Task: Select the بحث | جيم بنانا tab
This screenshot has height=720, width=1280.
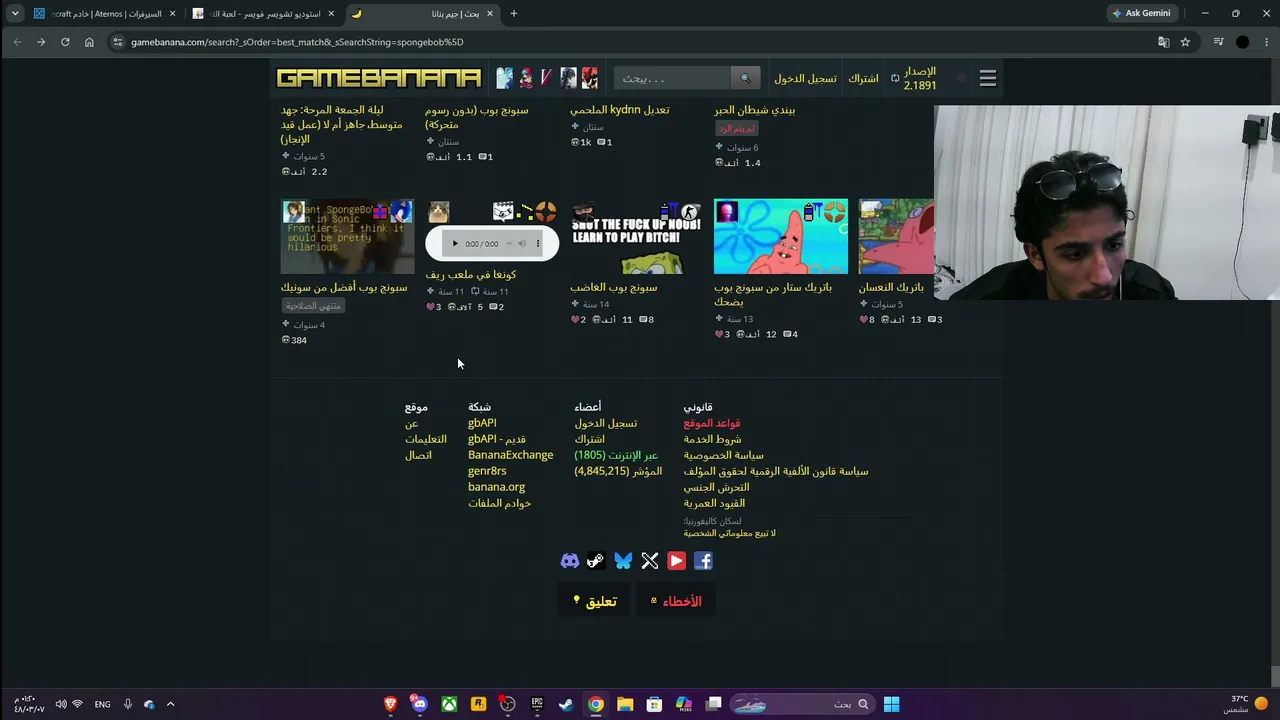Action: pos(424,14)
